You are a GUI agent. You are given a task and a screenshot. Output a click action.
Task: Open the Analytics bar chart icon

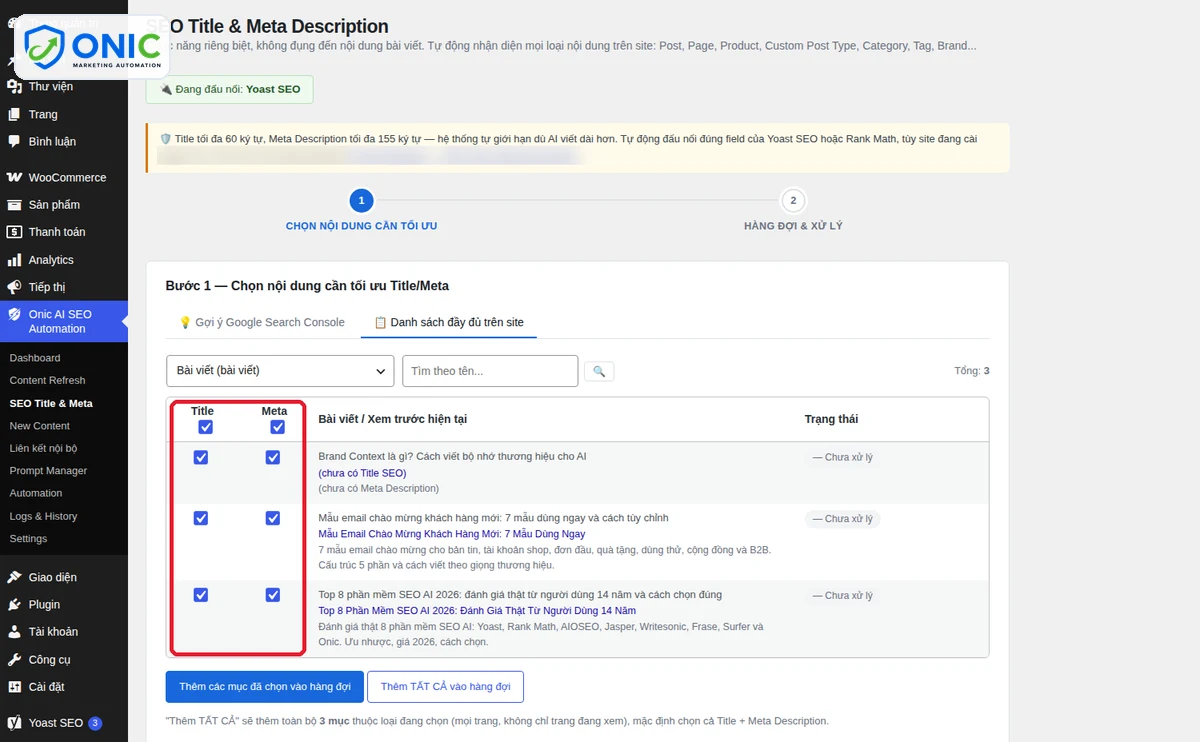coord(14,260)
